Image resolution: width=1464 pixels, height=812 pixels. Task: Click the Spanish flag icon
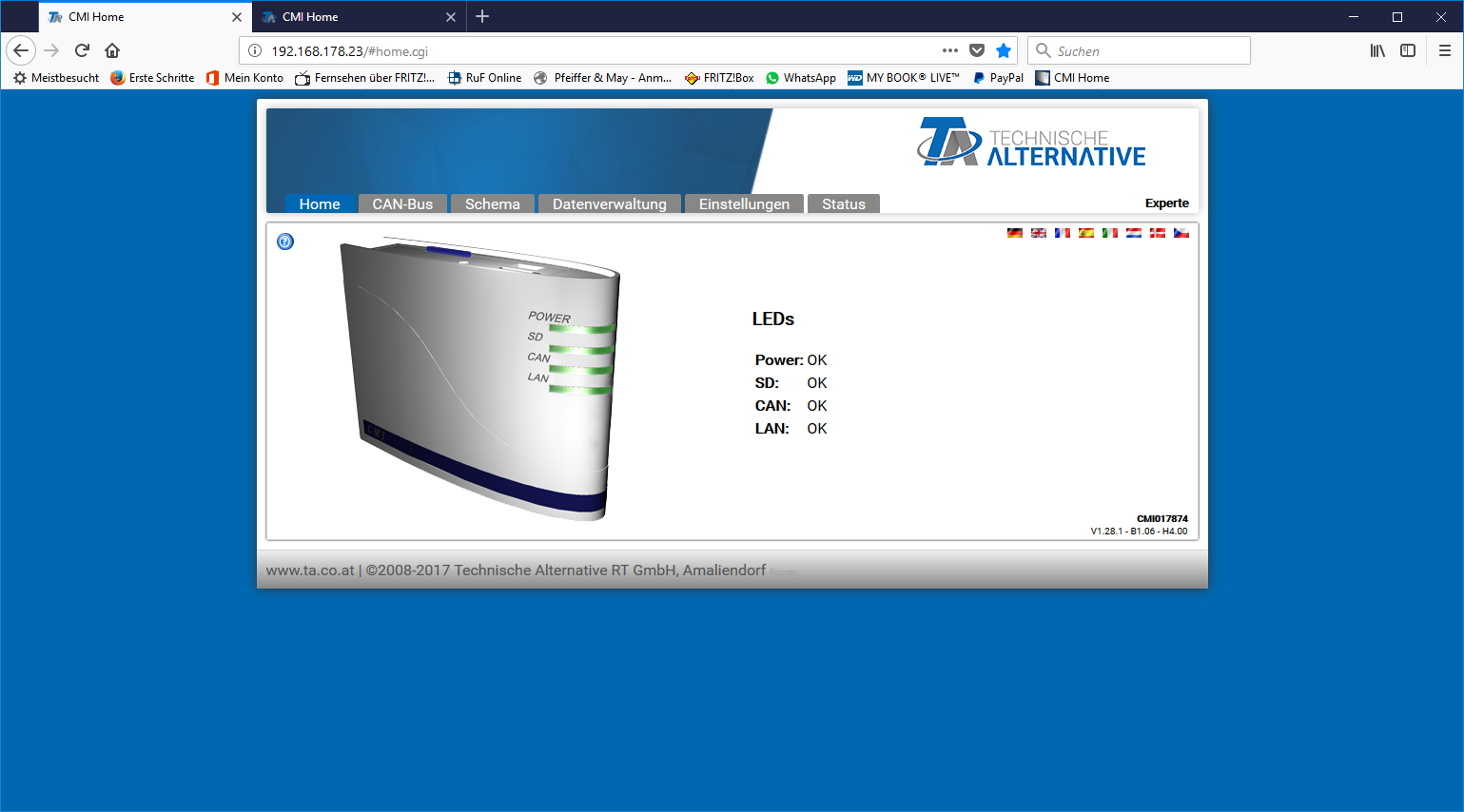point(1085,233)
